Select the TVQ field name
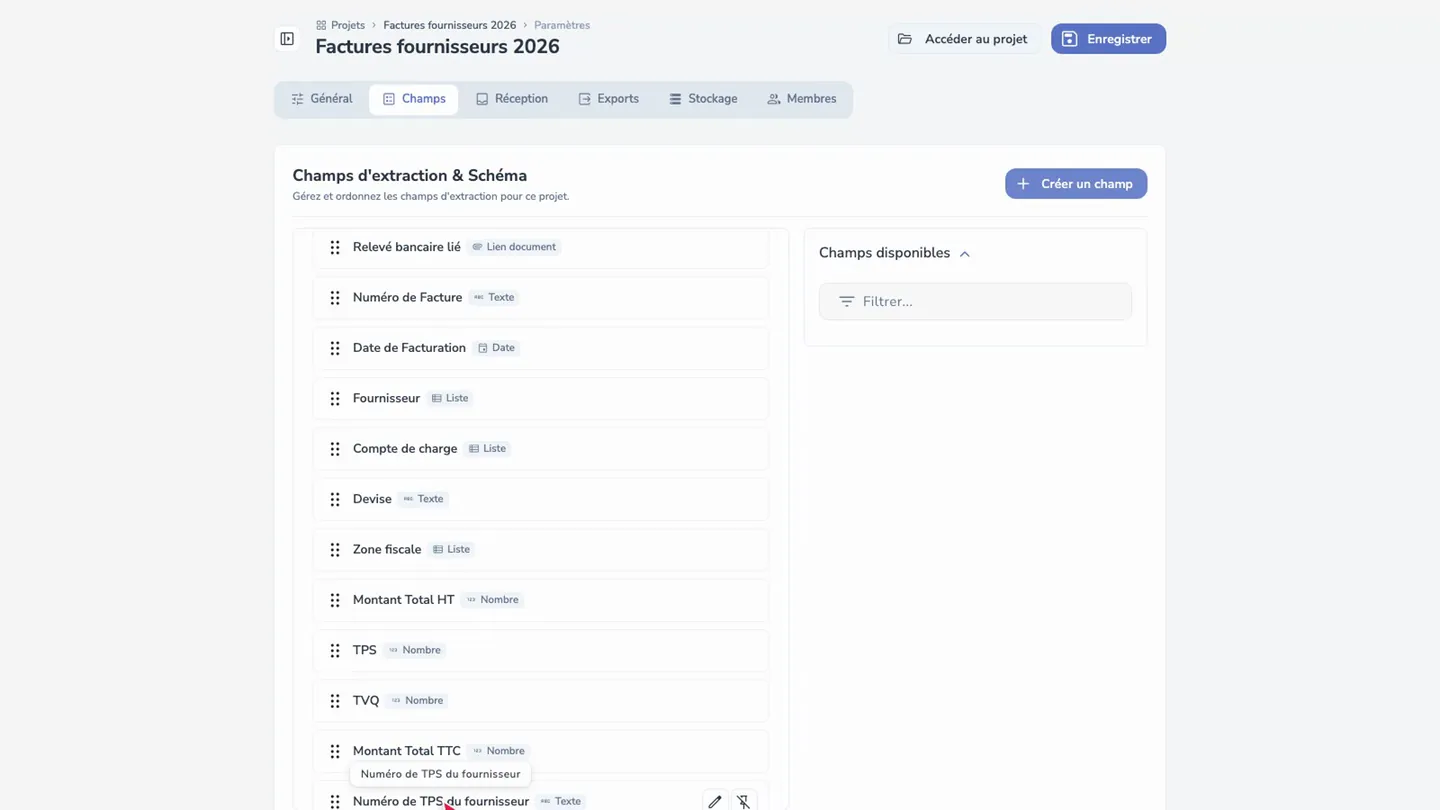Viewport: 1440px width, 810px height. (x=366, y=700)
